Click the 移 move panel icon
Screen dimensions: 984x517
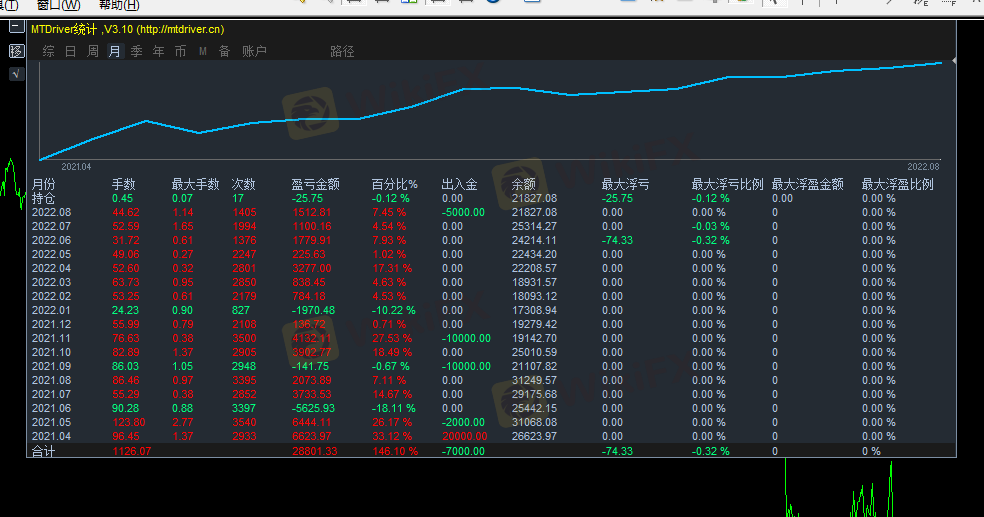(16, 51)
